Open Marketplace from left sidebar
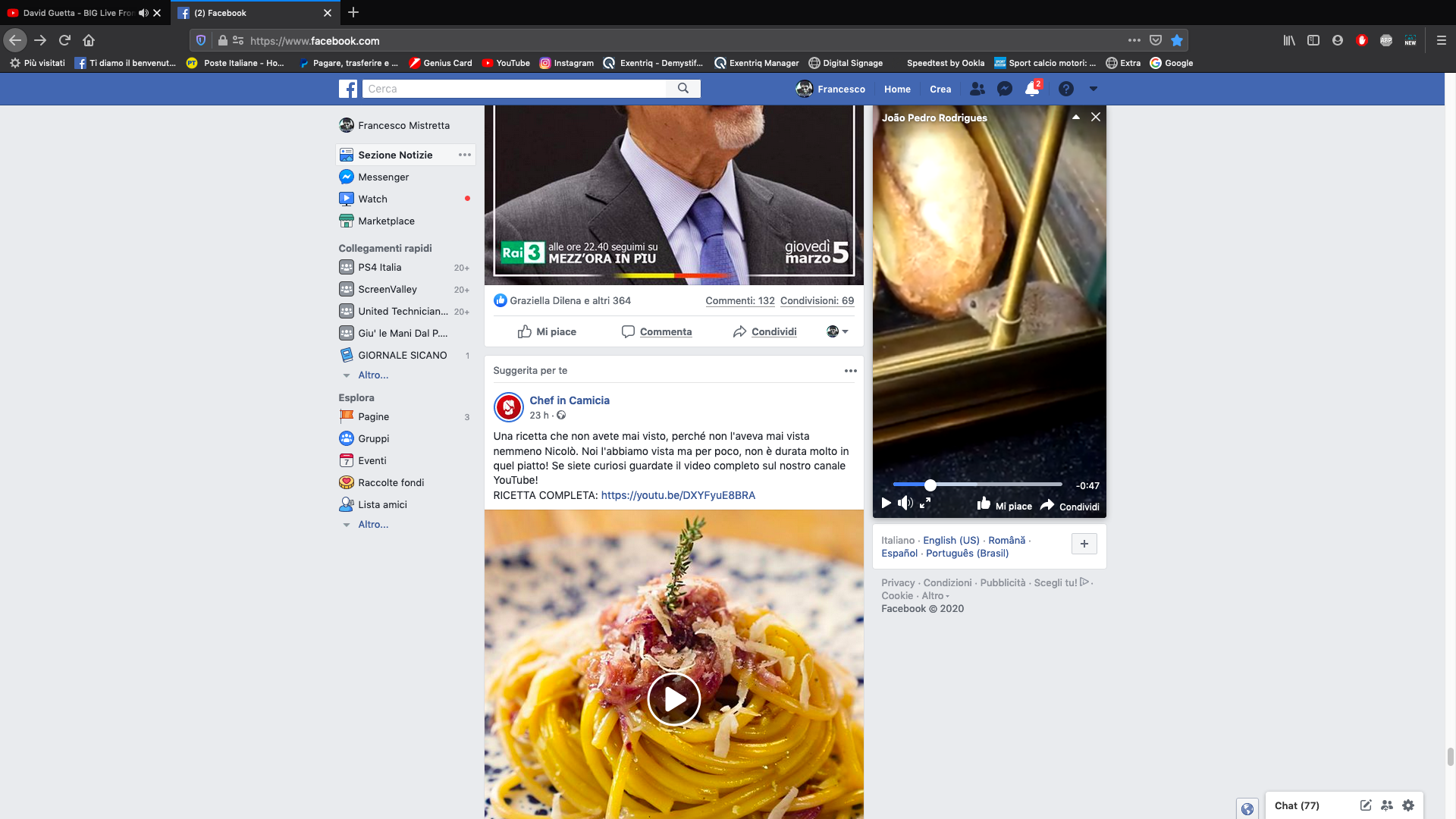1456x819 pixels. 386,221
